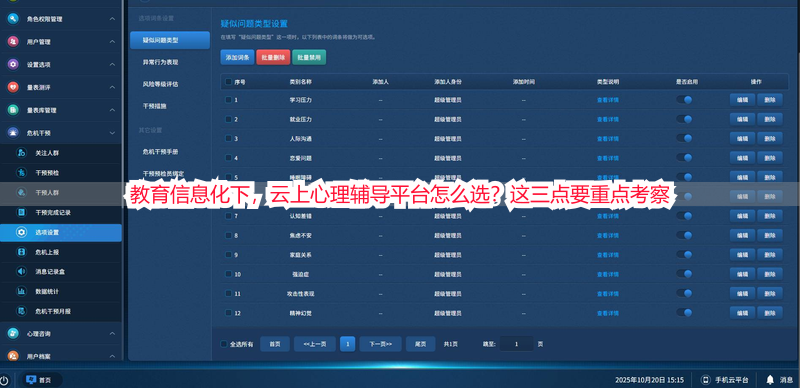Go to 首页 first page button
Viewport: 800px width, 388px height.
tap(275, 344)
